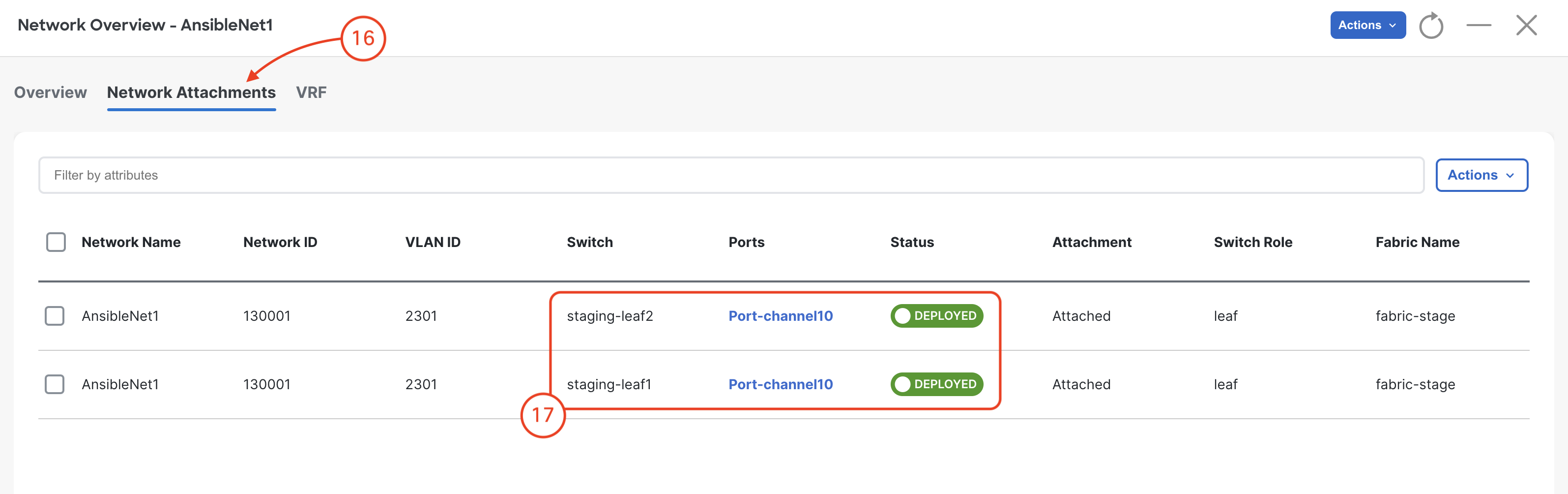Sort by Ports column header
The image size is (1568, 494).
click(746, 243)
